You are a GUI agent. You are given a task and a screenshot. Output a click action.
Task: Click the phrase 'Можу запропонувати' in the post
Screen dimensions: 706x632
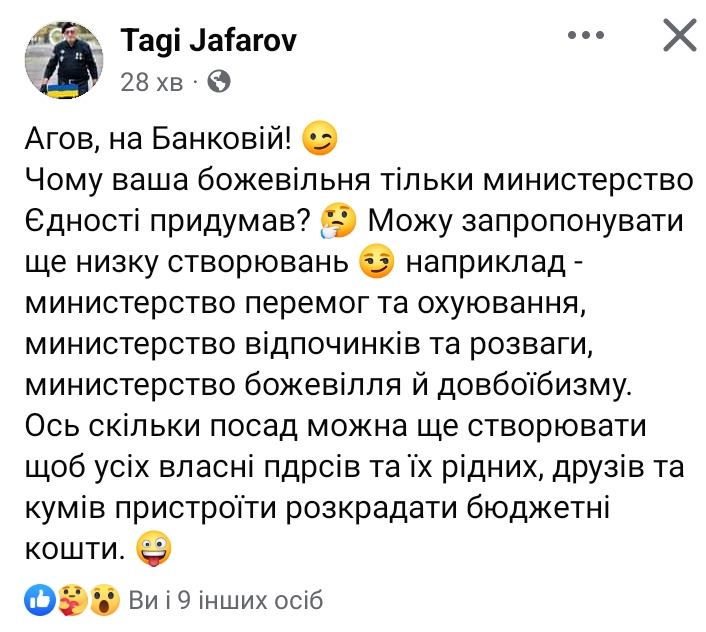tap(526, 221)
